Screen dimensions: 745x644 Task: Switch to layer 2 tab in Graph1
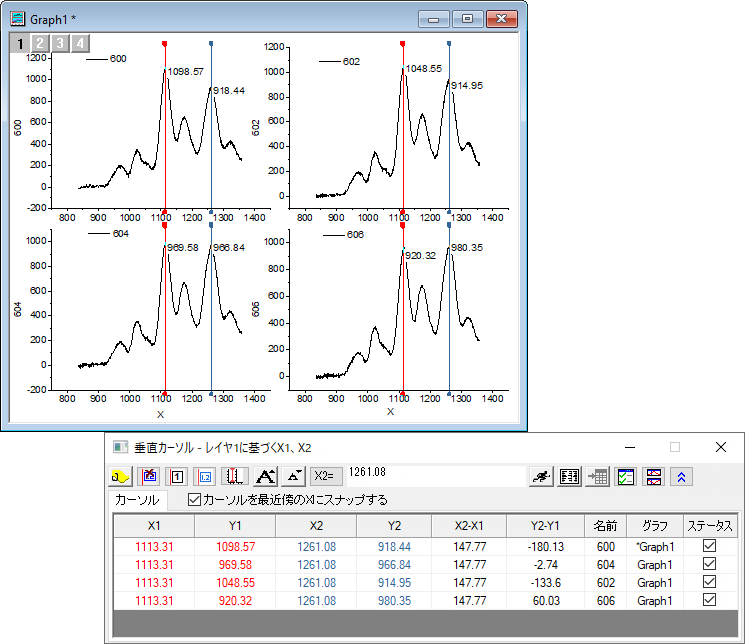[40, 43]
